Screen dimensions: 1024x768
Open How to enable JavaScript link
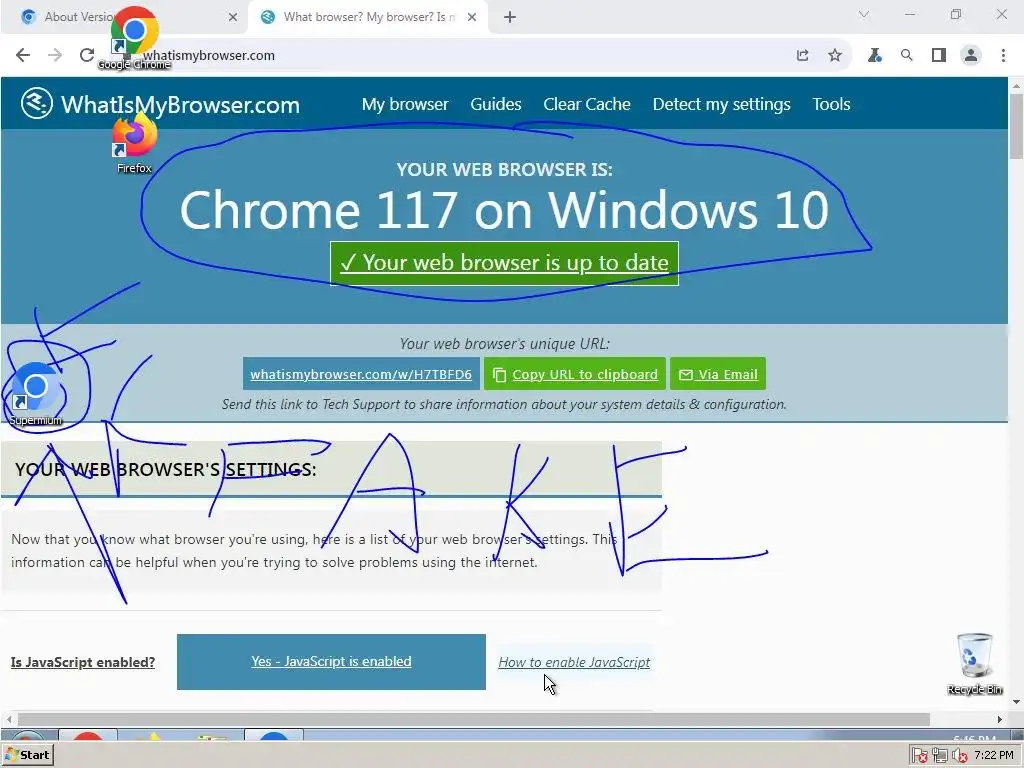574,662
